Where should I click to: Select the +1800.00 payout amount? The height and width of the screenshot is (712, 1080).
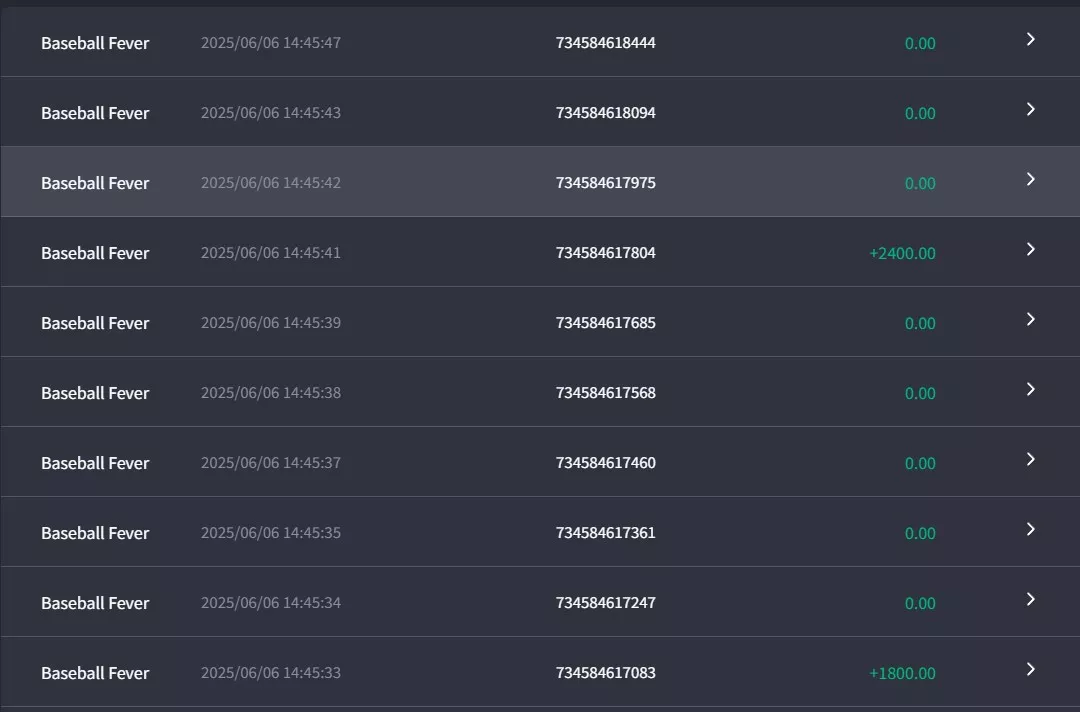[x=902, y=673]
